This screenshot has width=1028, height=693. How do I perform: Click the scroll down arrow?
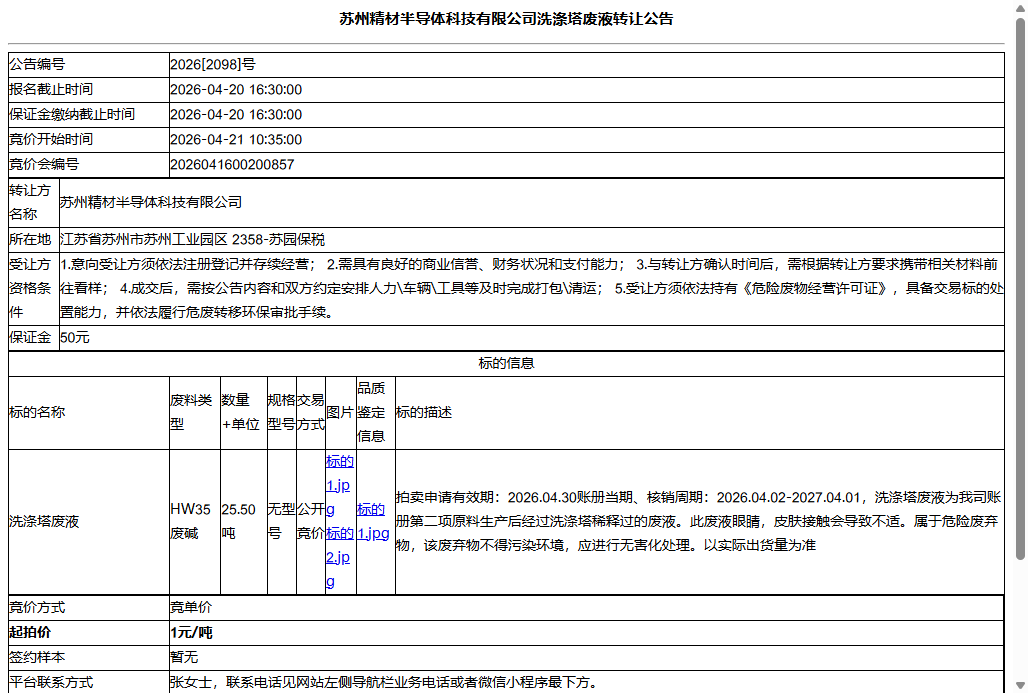(1019, 686)
